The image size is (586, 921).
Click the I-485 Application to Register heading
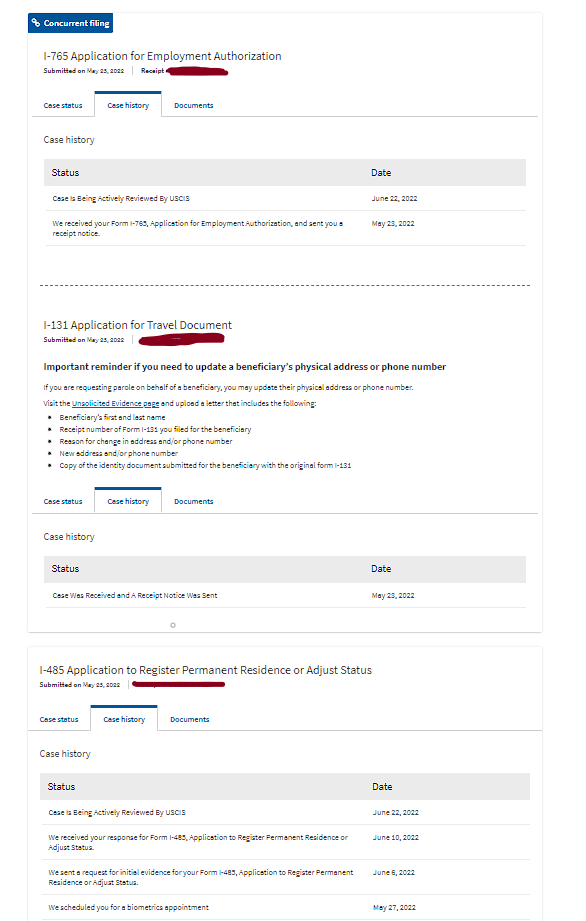(x=206, y=670)
